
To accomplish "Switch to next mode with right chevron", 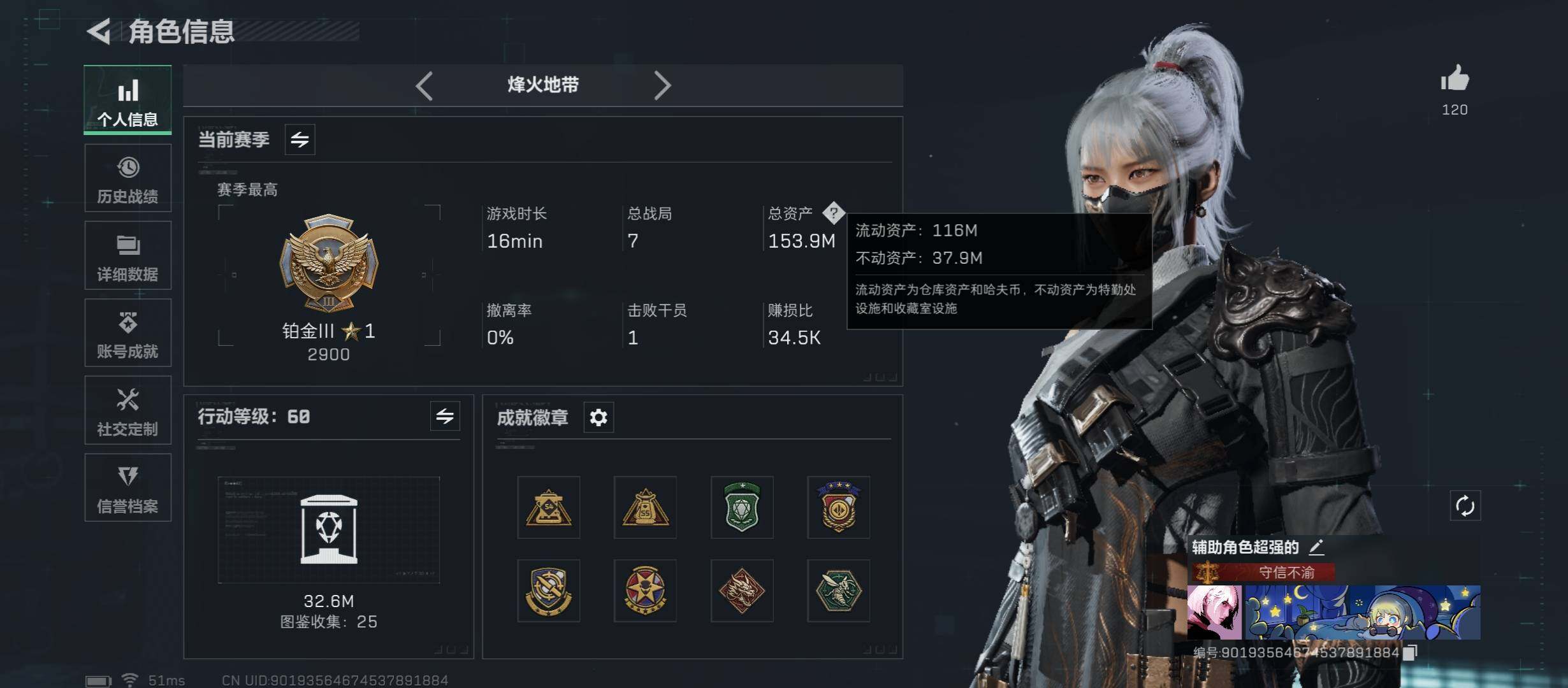I will tap(662, 85).
